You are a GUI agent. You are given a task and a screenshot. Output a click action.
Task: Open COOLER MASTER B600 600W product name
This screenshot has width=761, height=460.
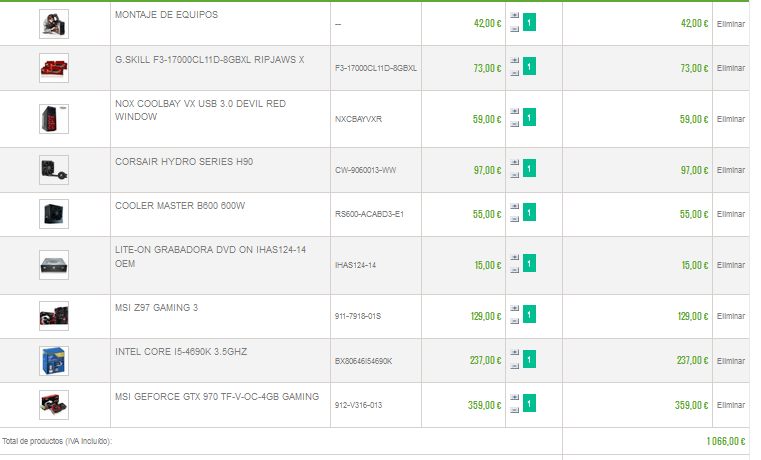pos(180,206)
